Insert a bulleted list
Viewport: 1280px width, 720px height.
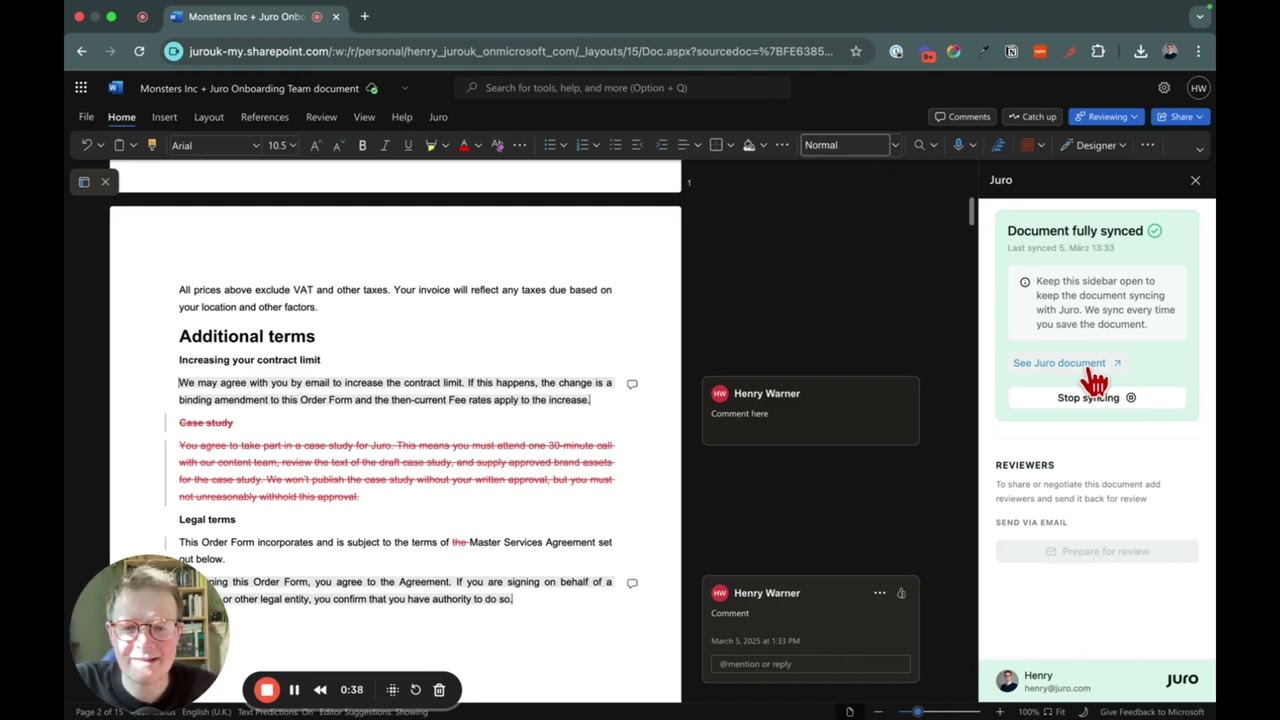[549, 145]
